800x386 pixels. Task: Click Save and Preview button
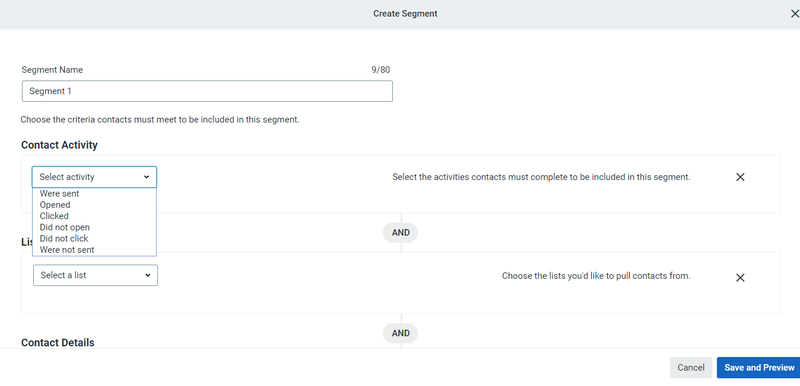(x=759, y=368)
